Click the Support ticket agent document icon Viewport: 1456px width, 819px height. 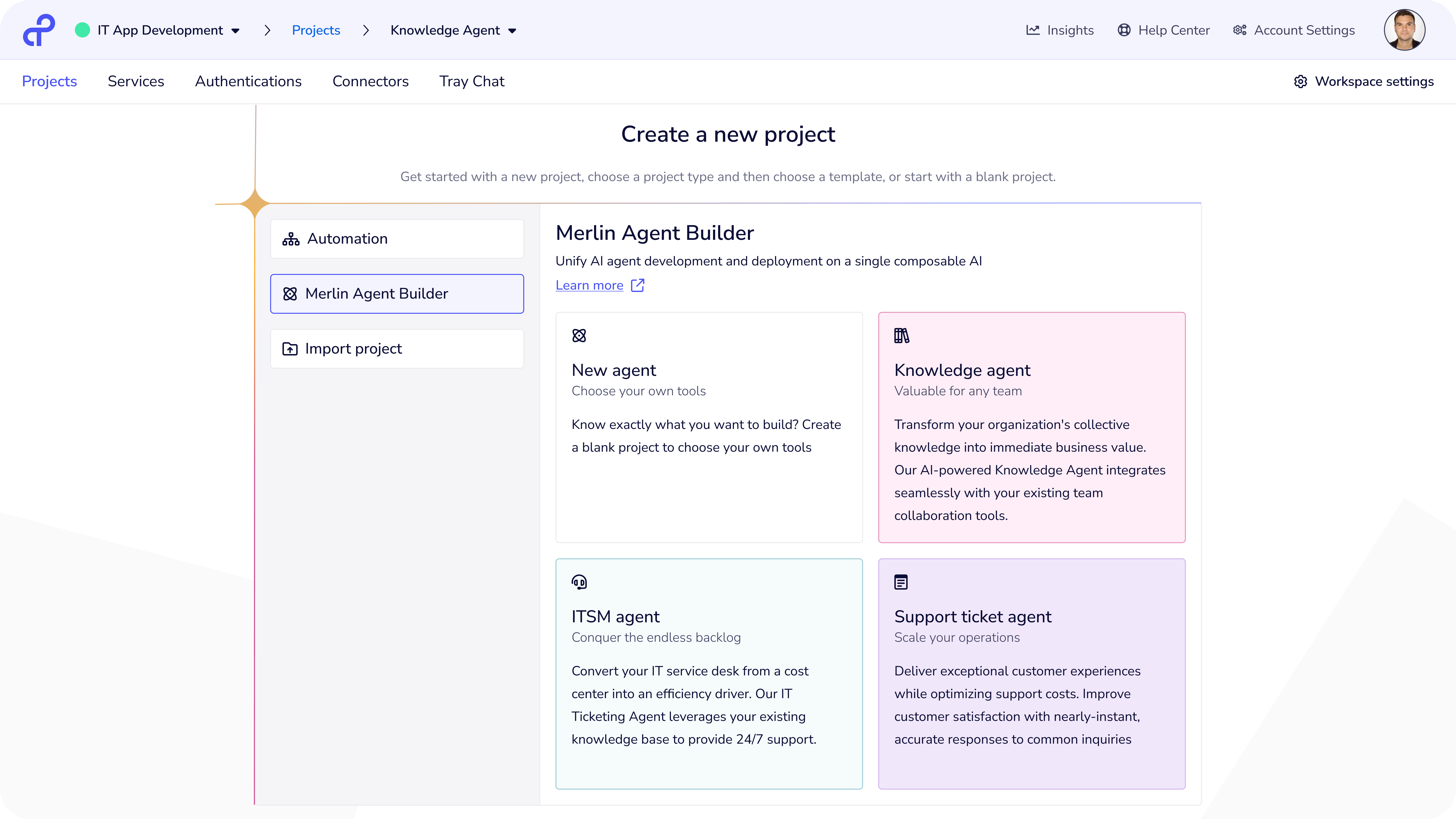click(x=901, y=582)
